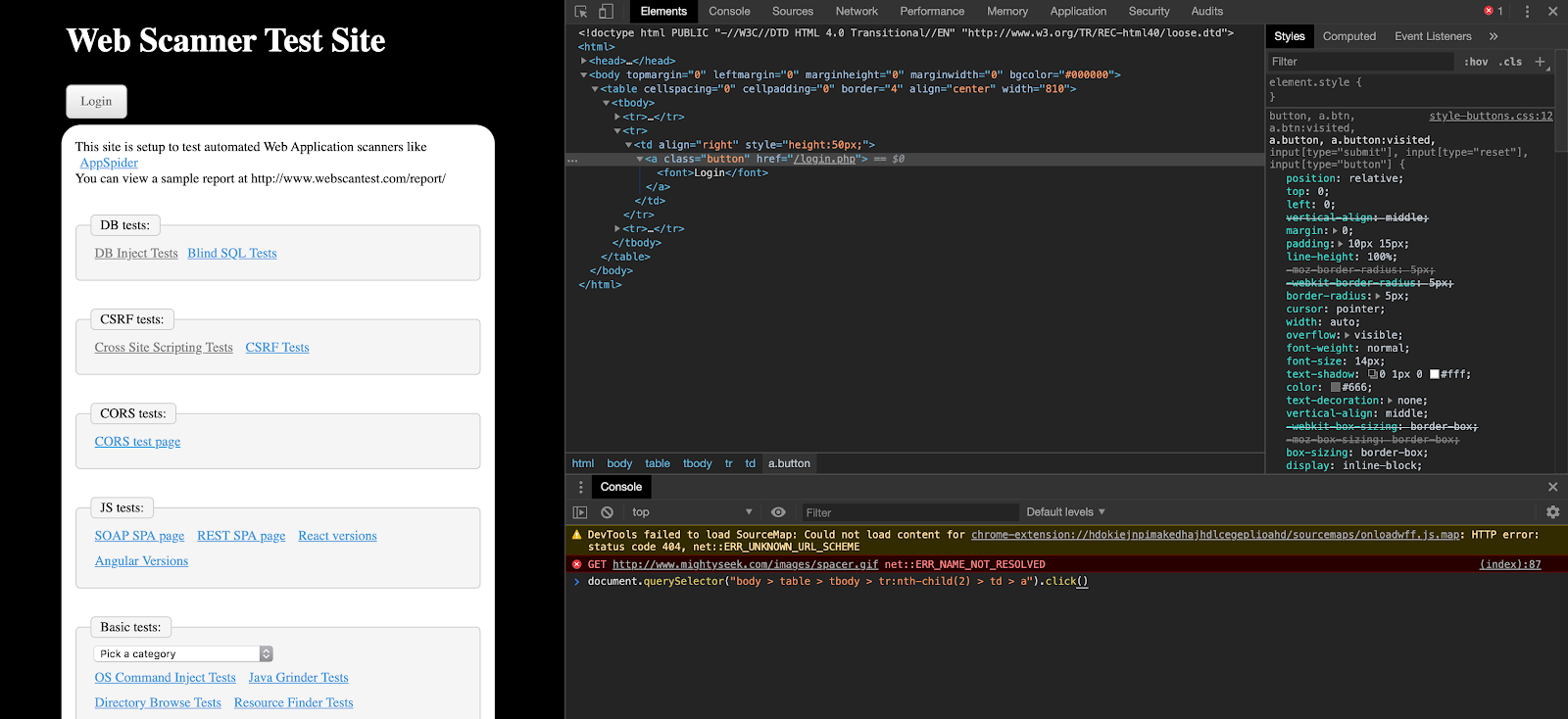Activate the inspect element picker icon

[x=581, y=12]
